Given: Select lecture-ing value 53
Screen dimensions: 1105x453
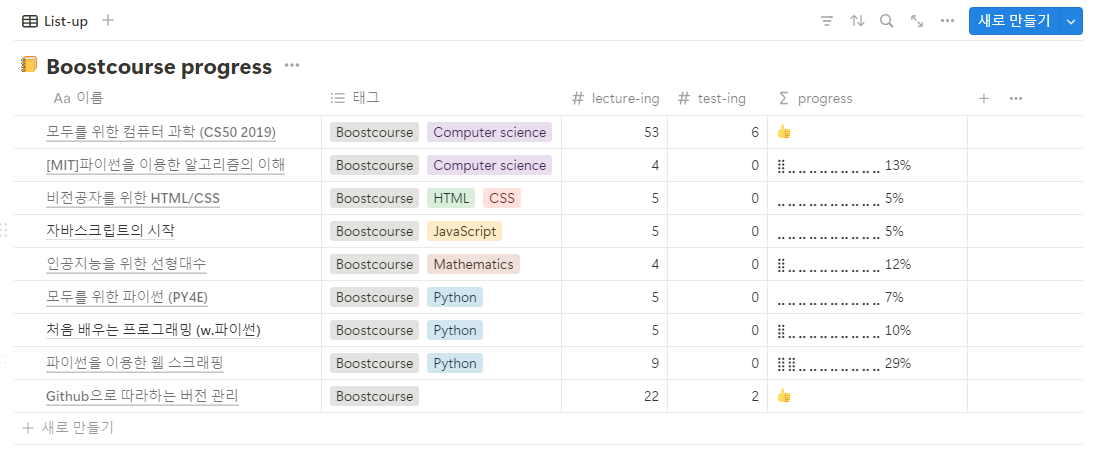Looking at the screenshot, I should pyautogui.click(x=651, y=132).
